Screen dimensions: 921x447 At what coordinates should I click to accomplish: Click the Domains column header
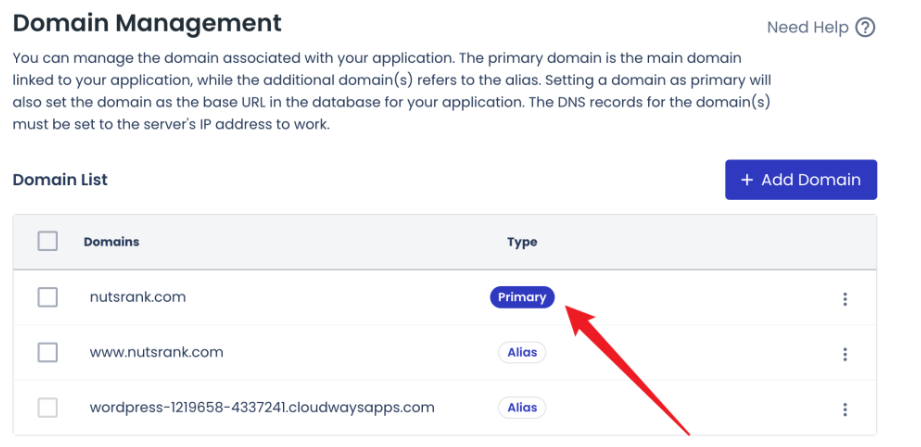pyautogui.click(x=111, y=242)
